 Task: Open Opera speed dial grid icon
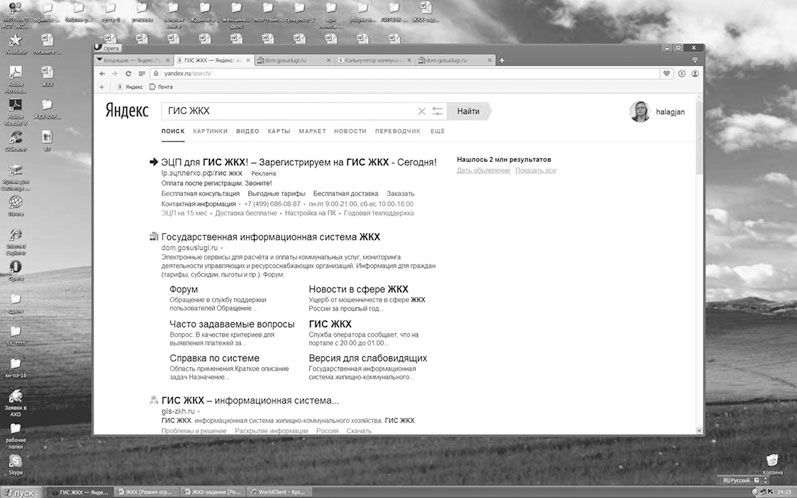point(142,74)
